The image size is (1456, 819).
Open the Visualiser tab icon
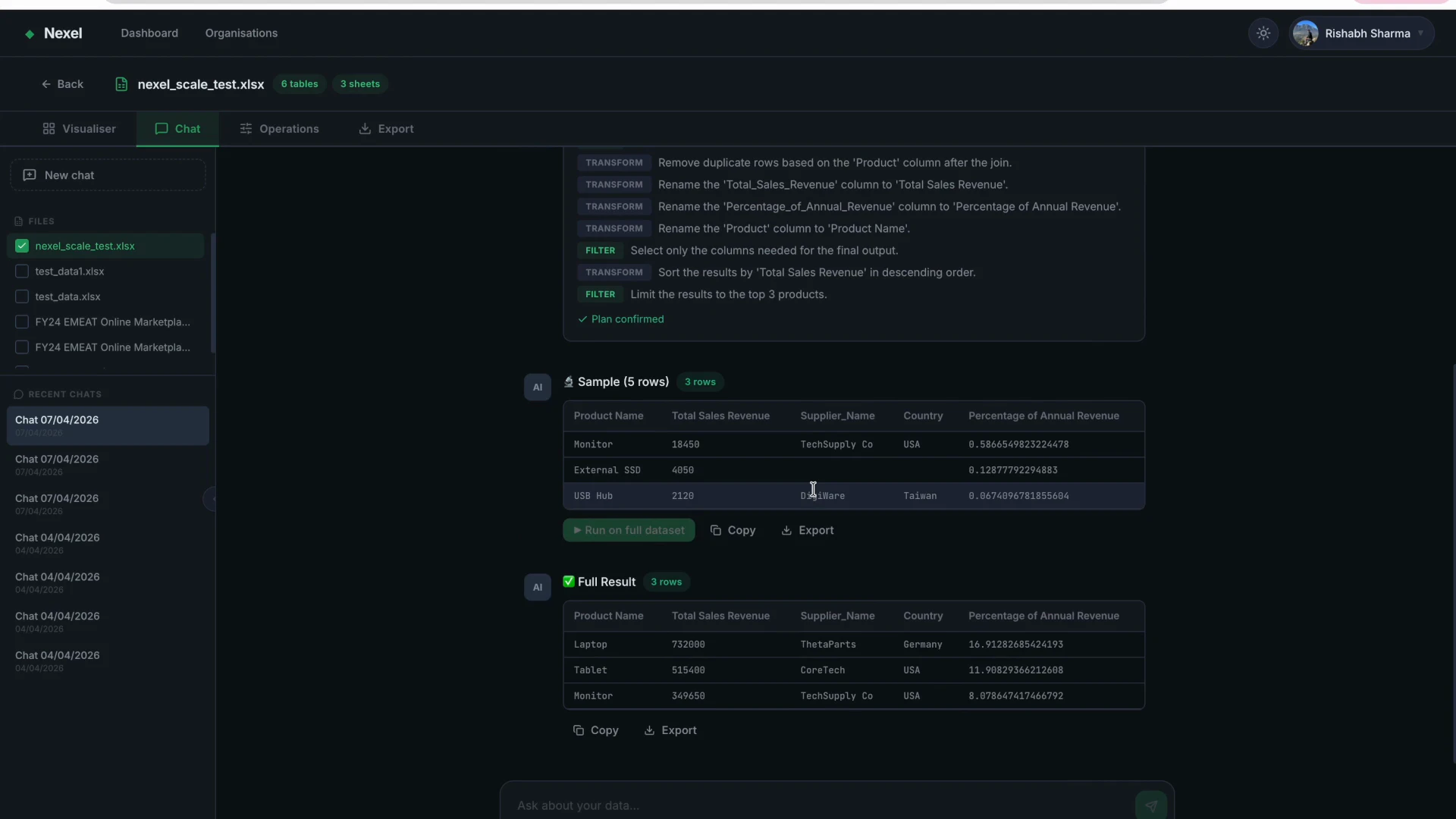coord(48,129)
